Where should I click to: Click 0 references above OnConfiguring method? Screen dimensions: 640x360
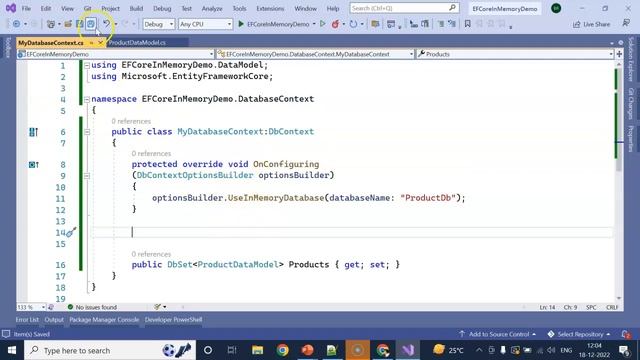tap(151, 154)
